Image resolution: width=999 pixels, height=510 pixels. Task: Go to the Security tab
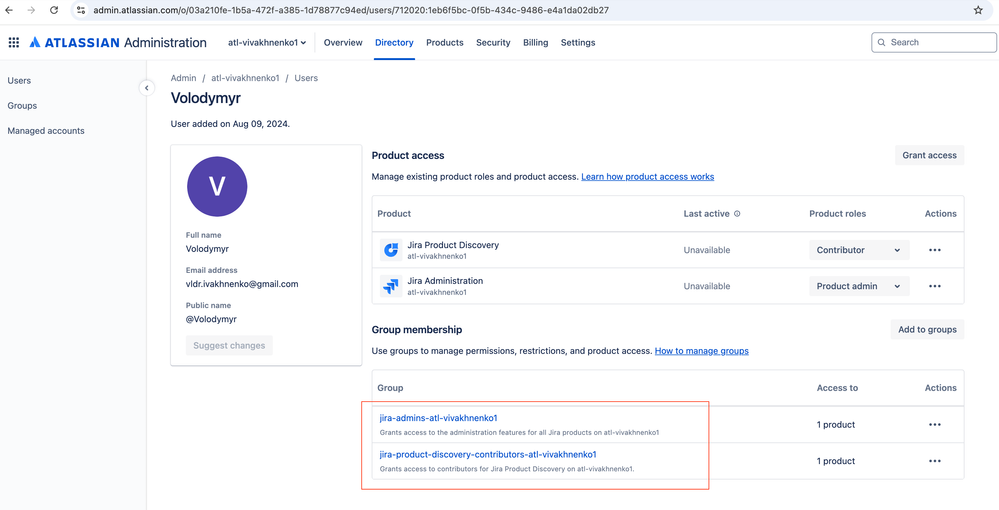(493, 43)
